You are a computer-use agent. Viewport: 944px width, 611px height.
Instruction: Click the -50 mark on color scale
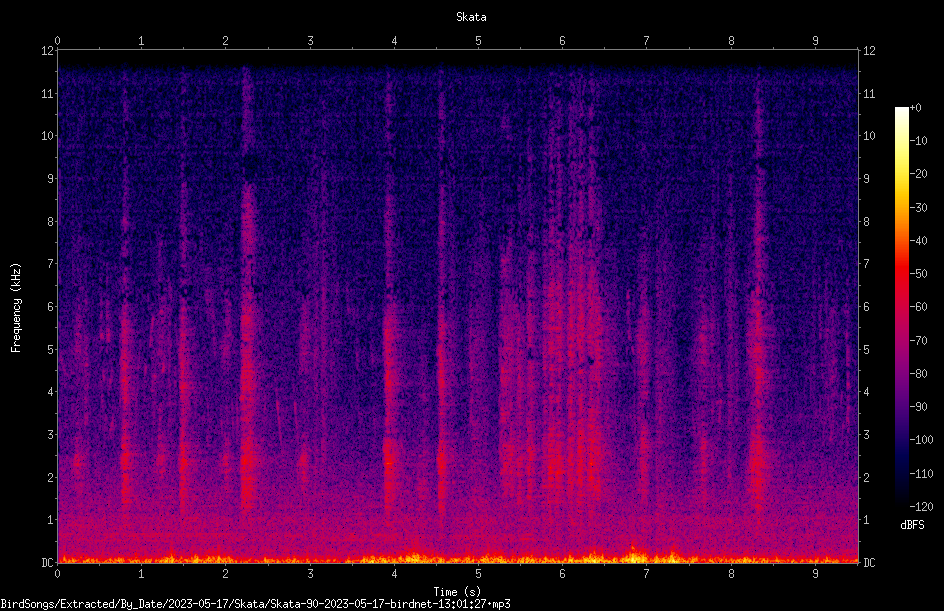(918, 274)
